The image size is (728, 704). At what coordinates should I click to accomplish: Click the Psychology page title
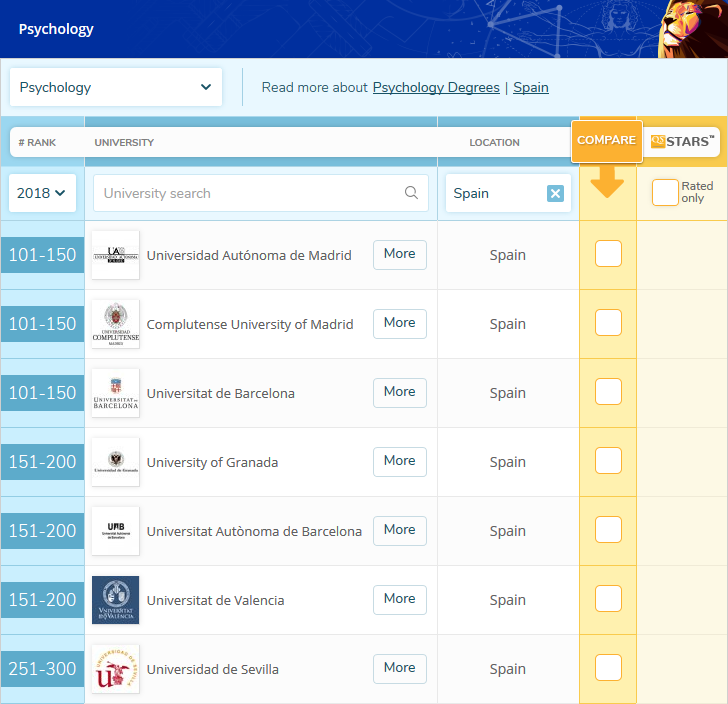(x=56, y=29)
